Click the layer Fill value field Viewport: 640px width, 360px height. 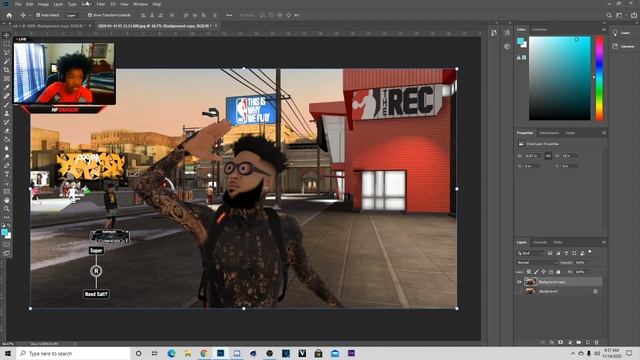(582, 271)
